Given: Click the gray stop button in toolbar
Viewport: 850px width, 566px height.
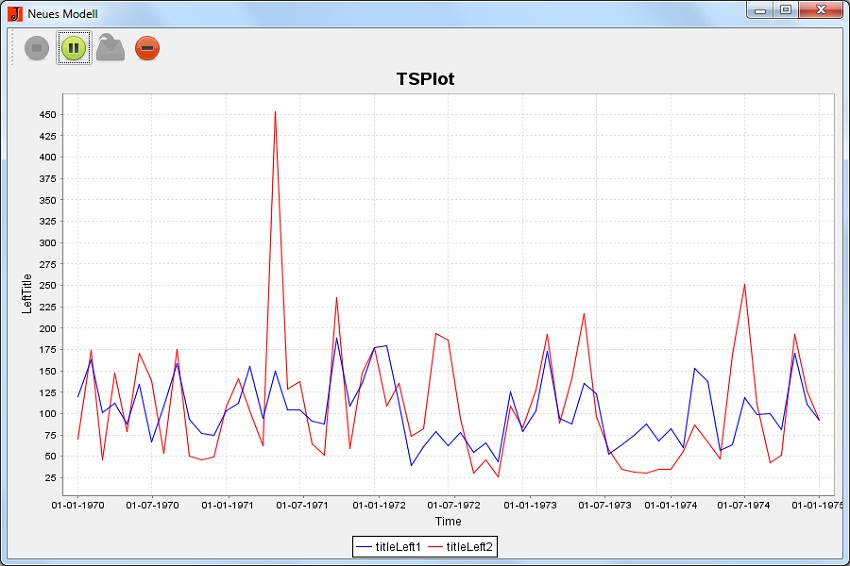Looking at the screenshot, I should click(37, 48).
